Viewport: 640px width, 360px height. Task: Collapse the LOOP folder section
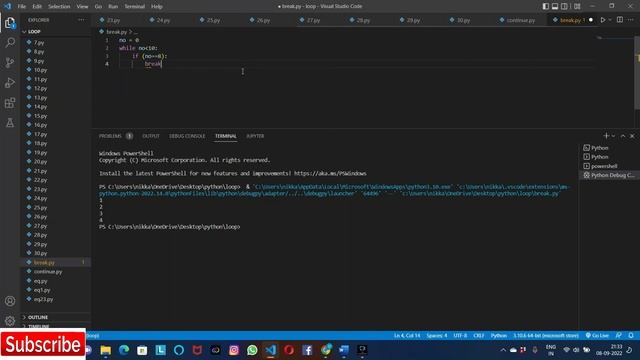click(34, 31)
